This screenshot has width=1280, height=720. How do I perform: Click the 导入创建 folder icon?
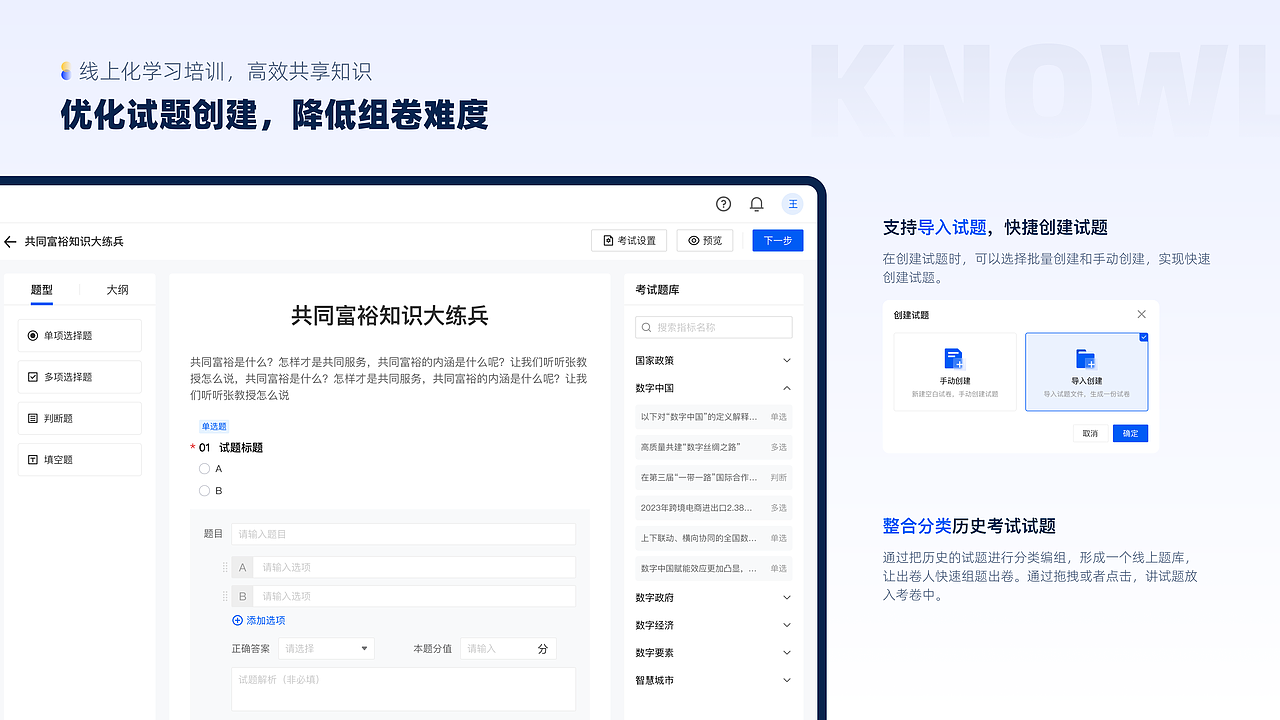click(1086, 359)
